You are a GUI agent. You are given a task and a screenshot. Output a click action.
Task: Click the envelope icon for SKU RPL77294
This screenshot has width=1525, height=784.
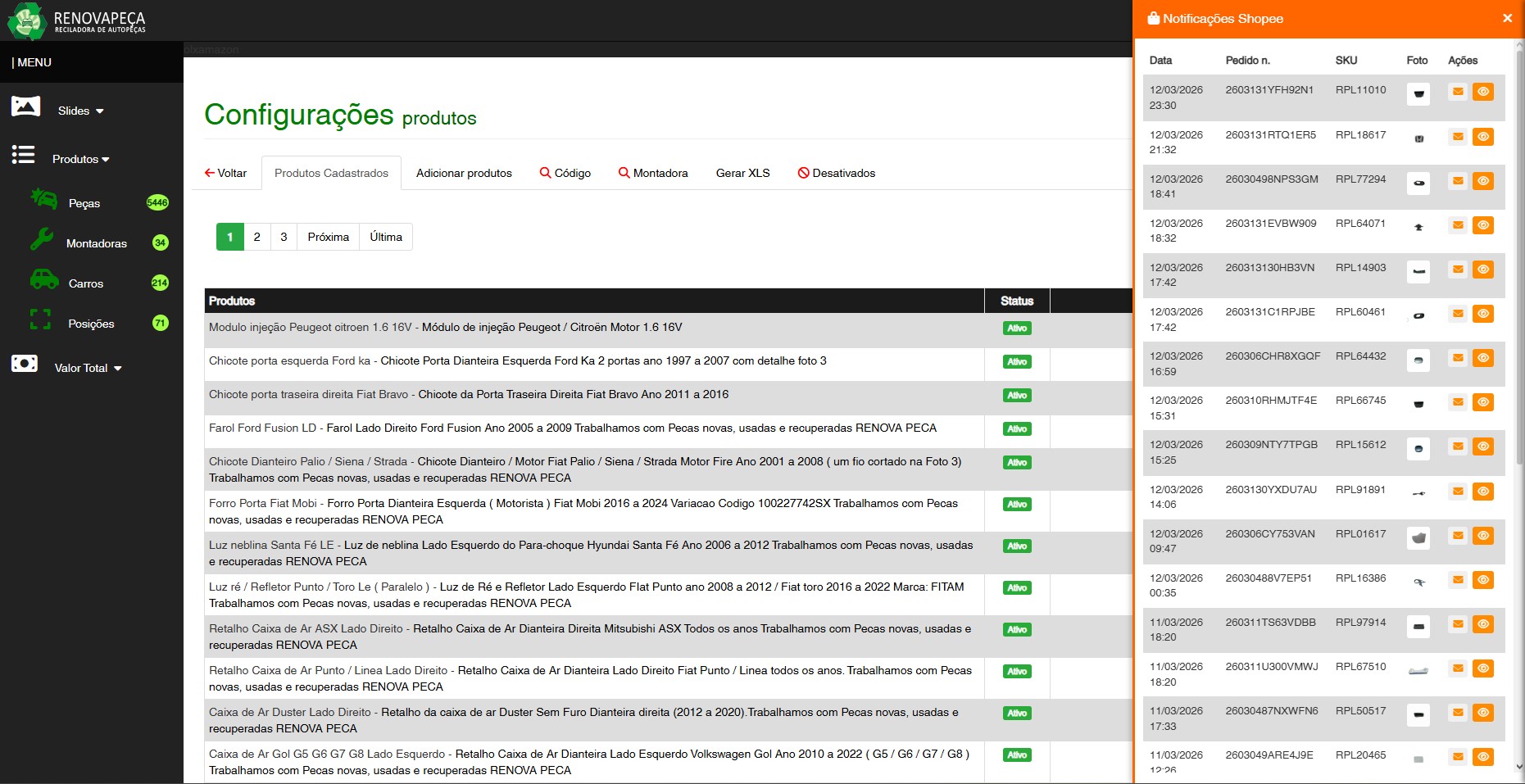pyautogui.click(x=1458, y=181)
